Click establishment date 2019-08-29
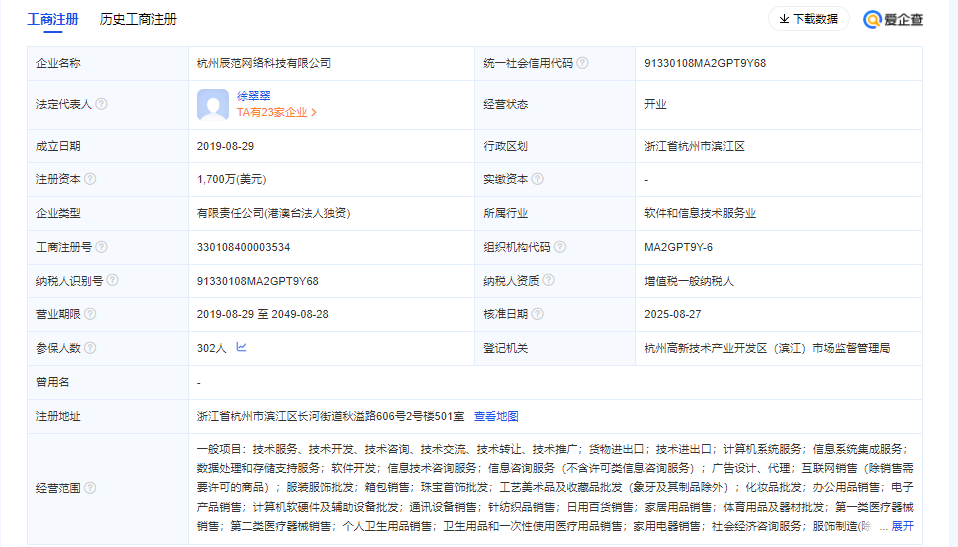Image resolution: width=958 pixels, height=547 pixels. tap(225, 146)
